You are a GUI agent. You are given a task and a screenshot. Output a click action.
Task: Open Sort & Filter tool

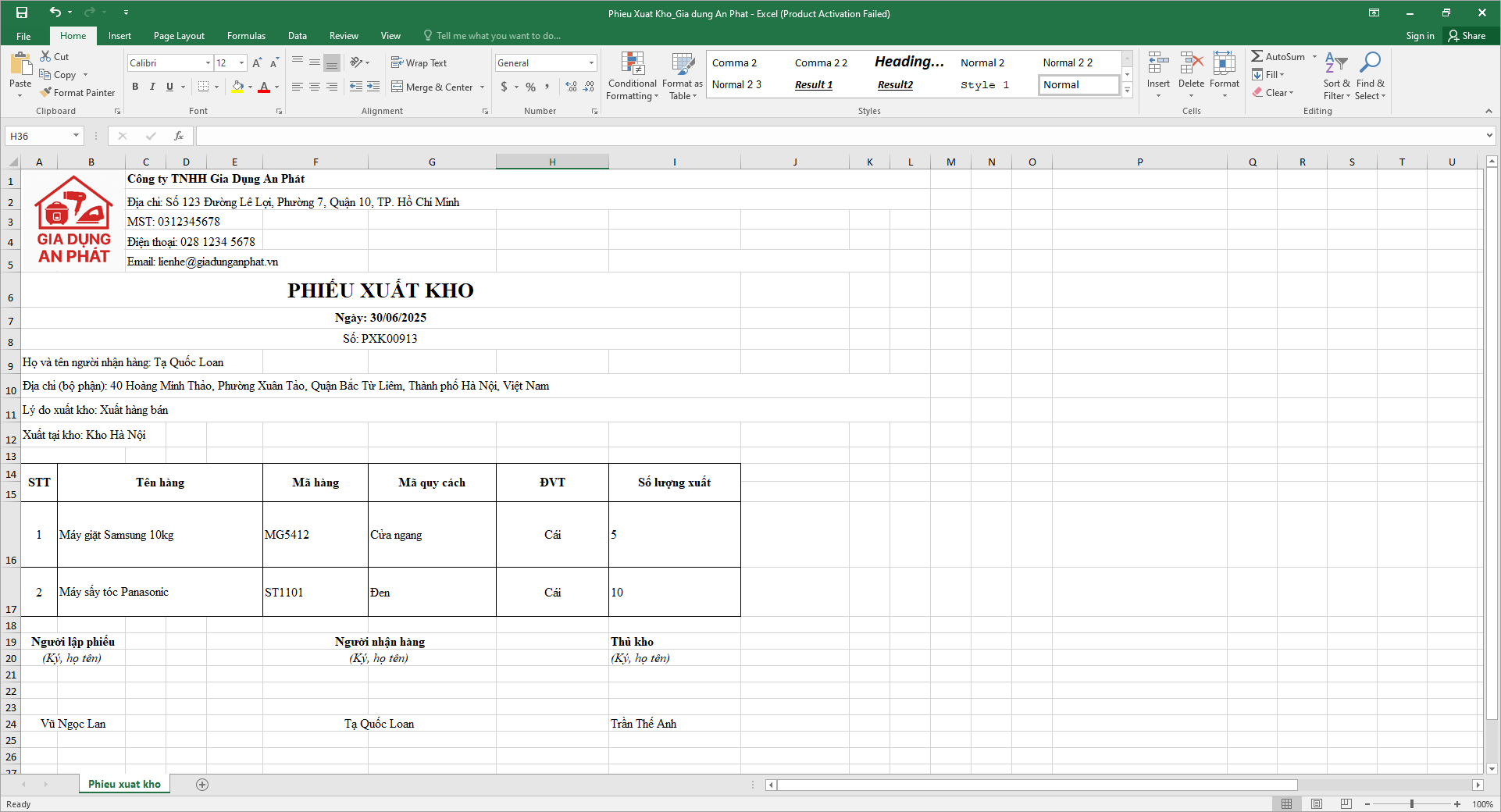click(x=1335, y=76)
